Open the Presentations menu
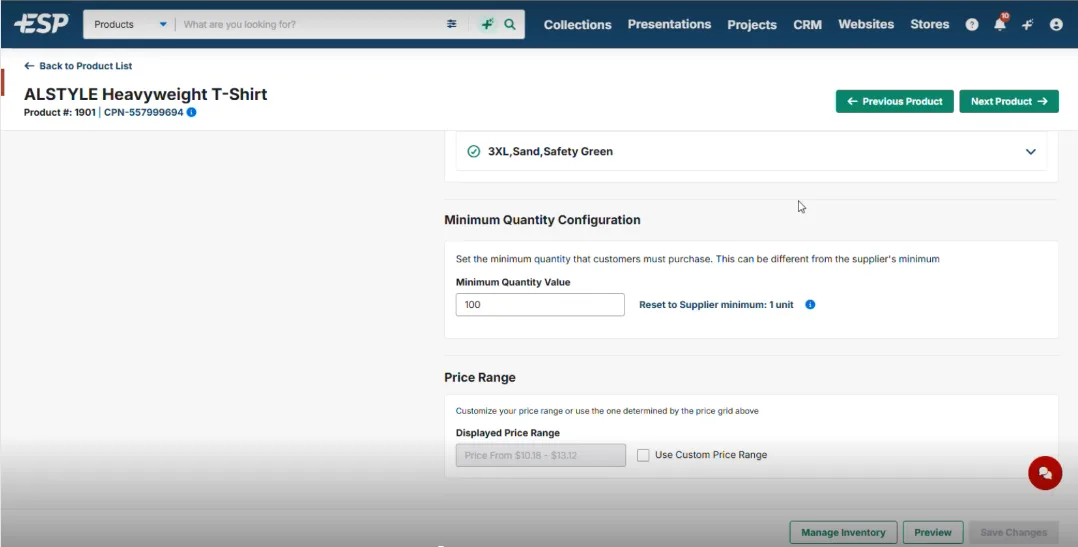 point(669,24)
